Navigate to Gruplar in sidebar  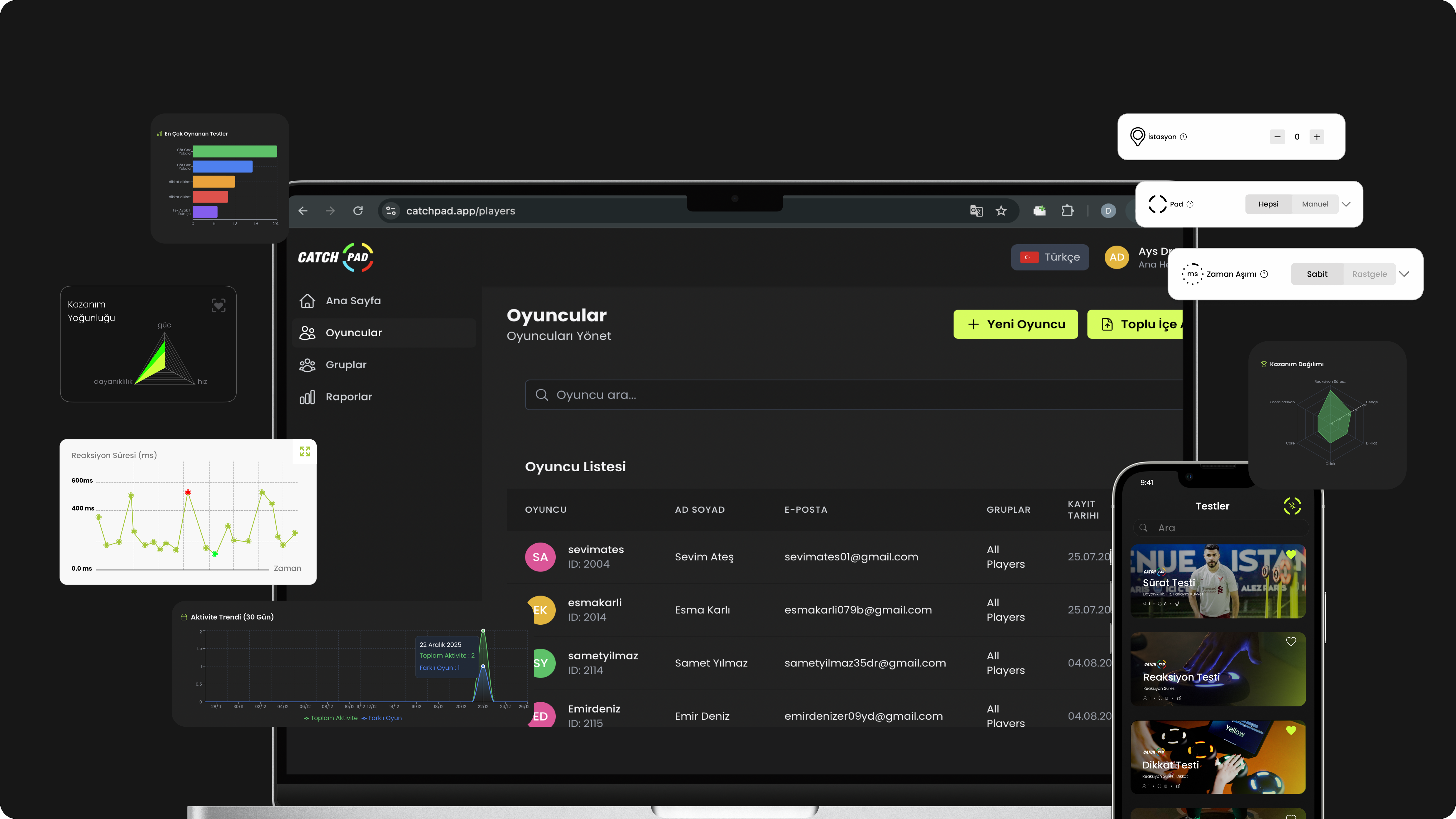click(x=384, y=365)
